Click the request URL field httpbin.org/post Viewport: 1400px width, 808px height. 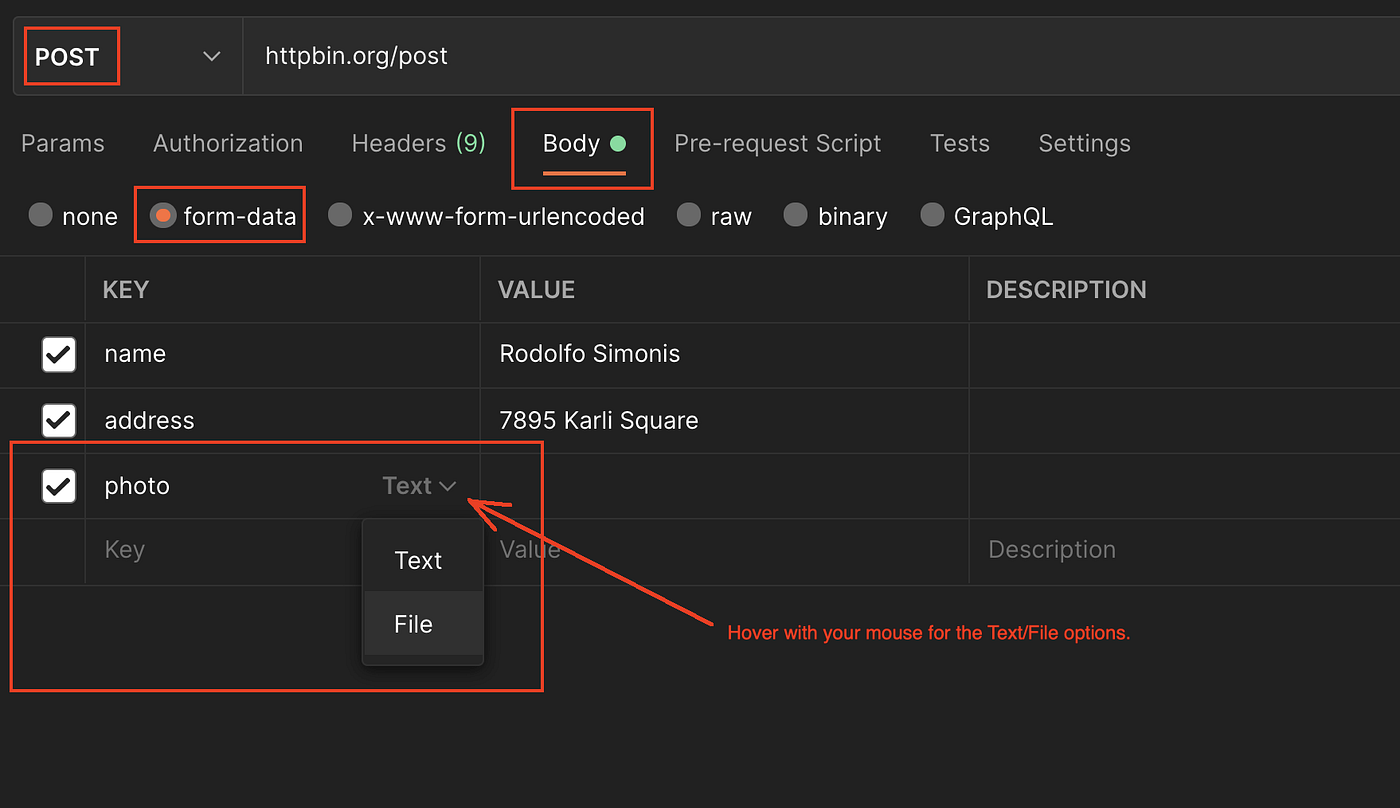click(x=820, y=56)
